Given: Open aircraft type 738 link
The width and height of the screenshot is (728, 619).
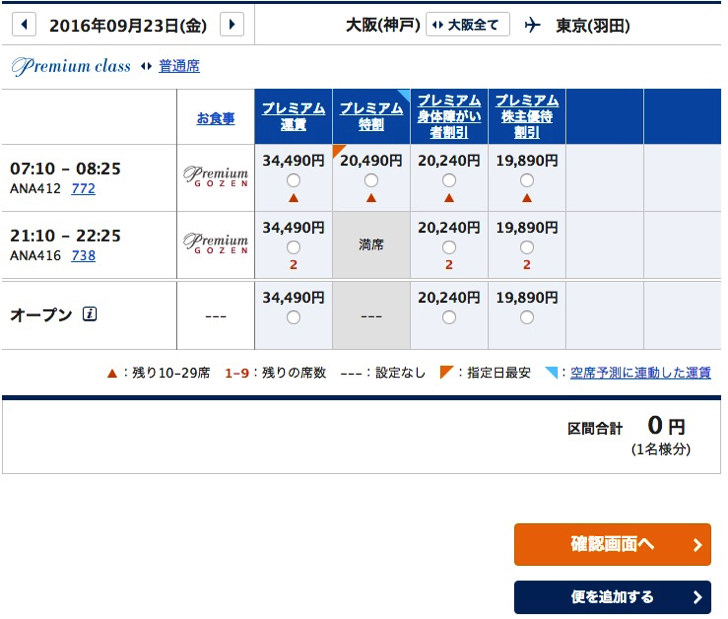Looking at the screenshot, I should pos(84,255).
